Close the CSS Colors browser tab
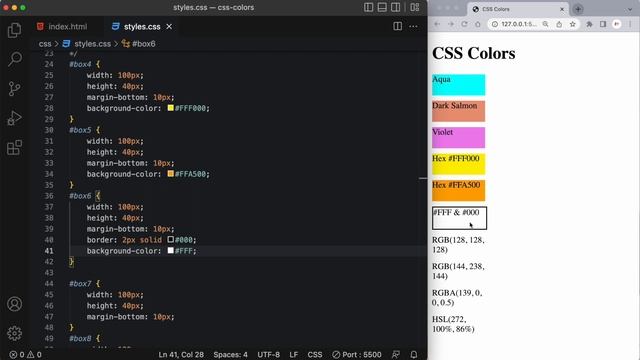 pyautogui.click(x=562, y=9)
